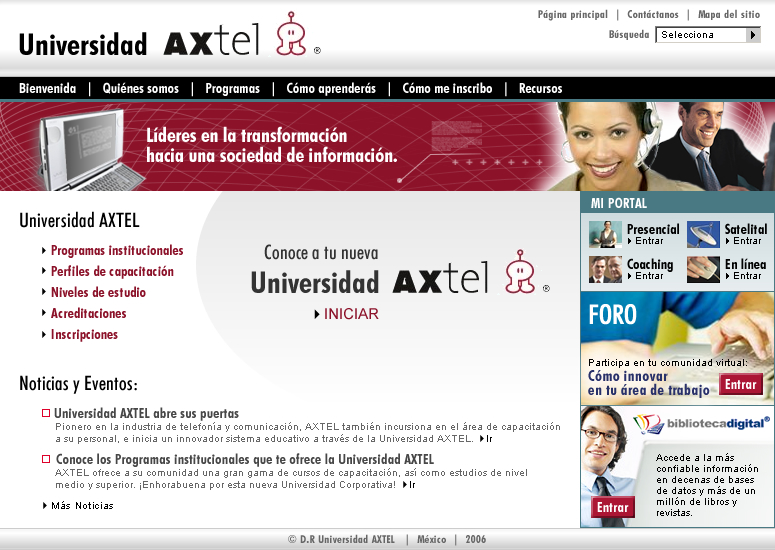Click the central Universidad Axtel logo
The height and width of the screenshot is (550, 775).
[400, 273]
